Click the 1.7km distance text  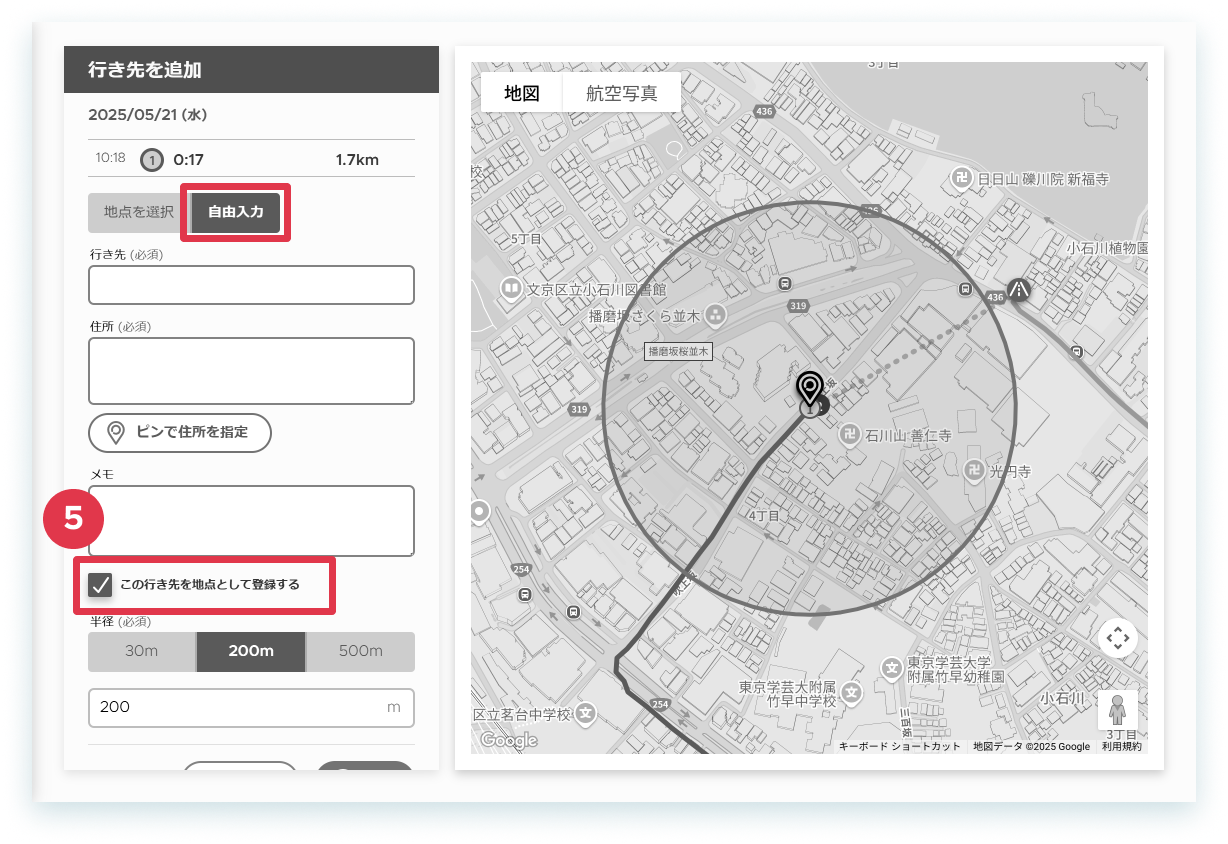[357, 159]
